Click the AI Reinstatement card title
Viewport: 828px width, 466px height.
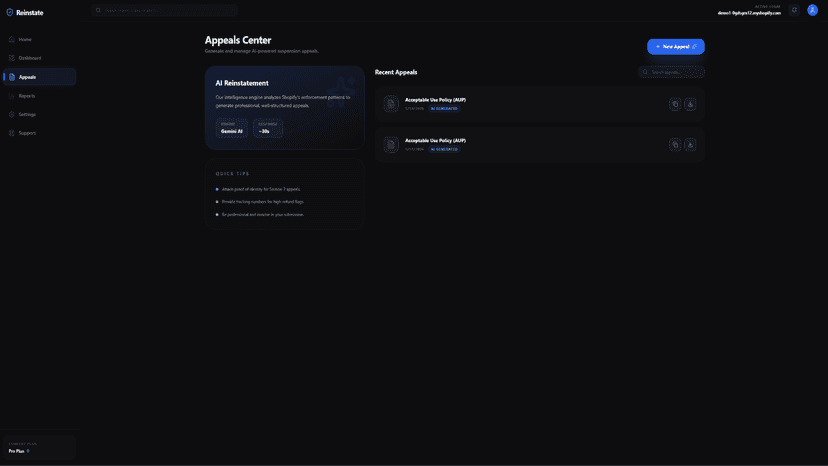pyautogui.click(x=242, y=83)
